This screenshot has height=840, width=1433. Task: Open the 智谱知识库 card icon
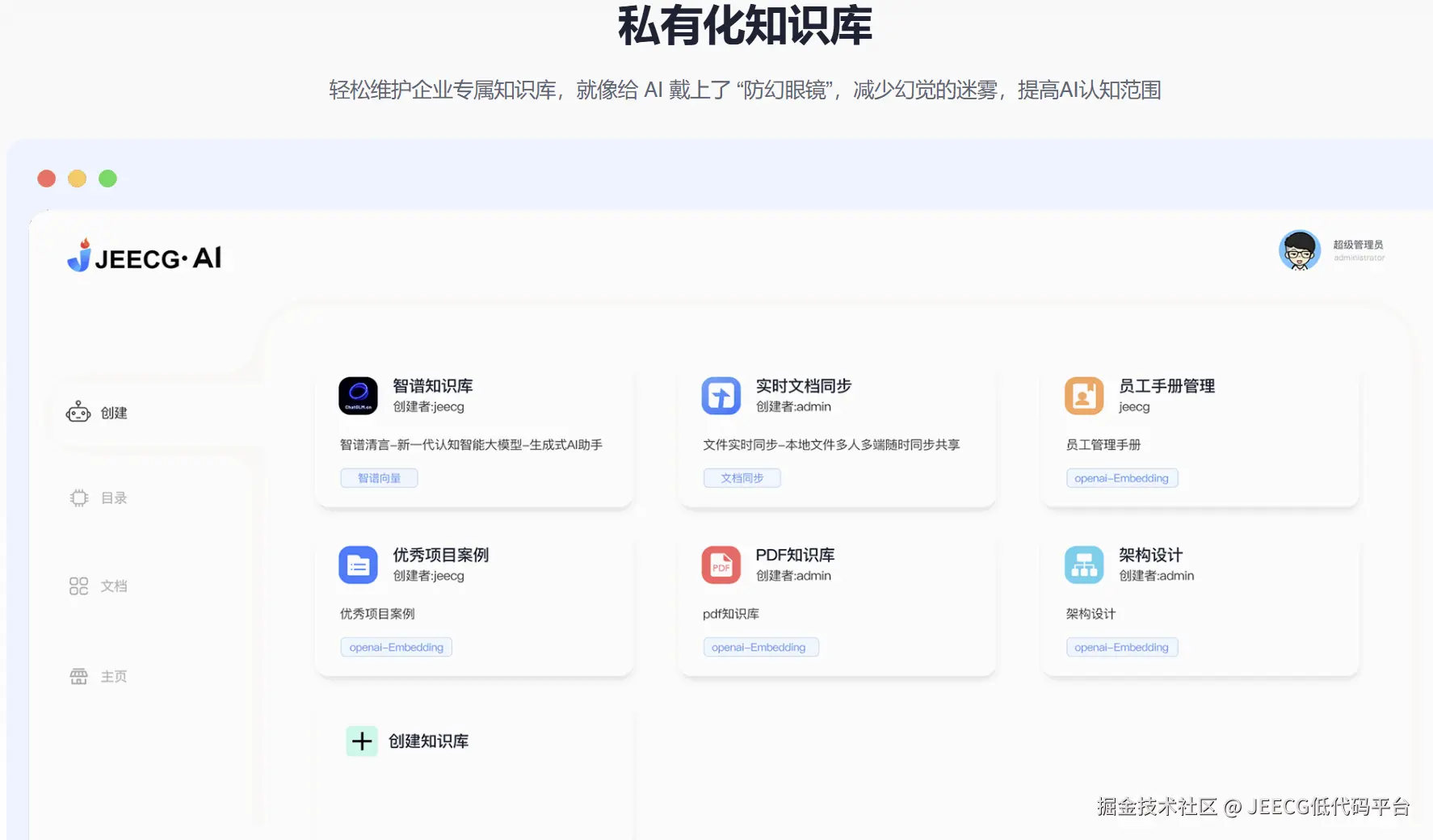pyautogui.click(x=358, y=396)
